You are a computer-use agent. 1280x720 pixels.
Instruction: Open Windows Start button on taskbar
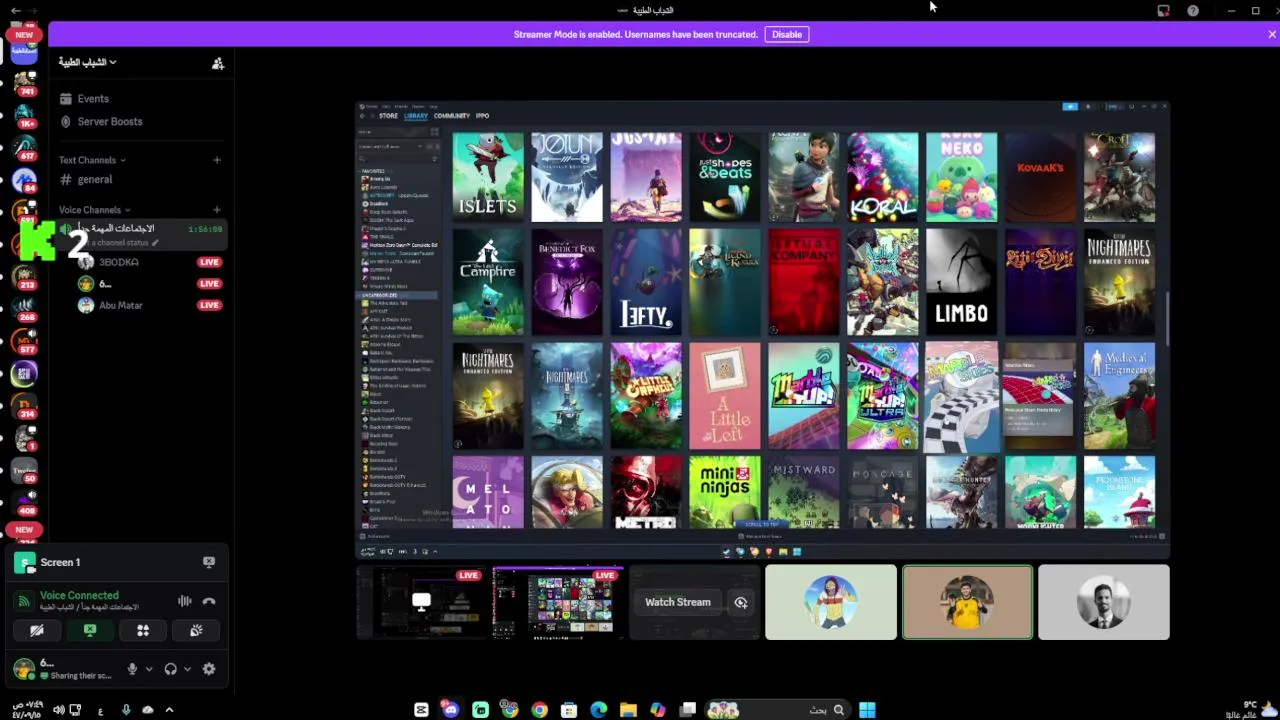click(x=867, y=710)
